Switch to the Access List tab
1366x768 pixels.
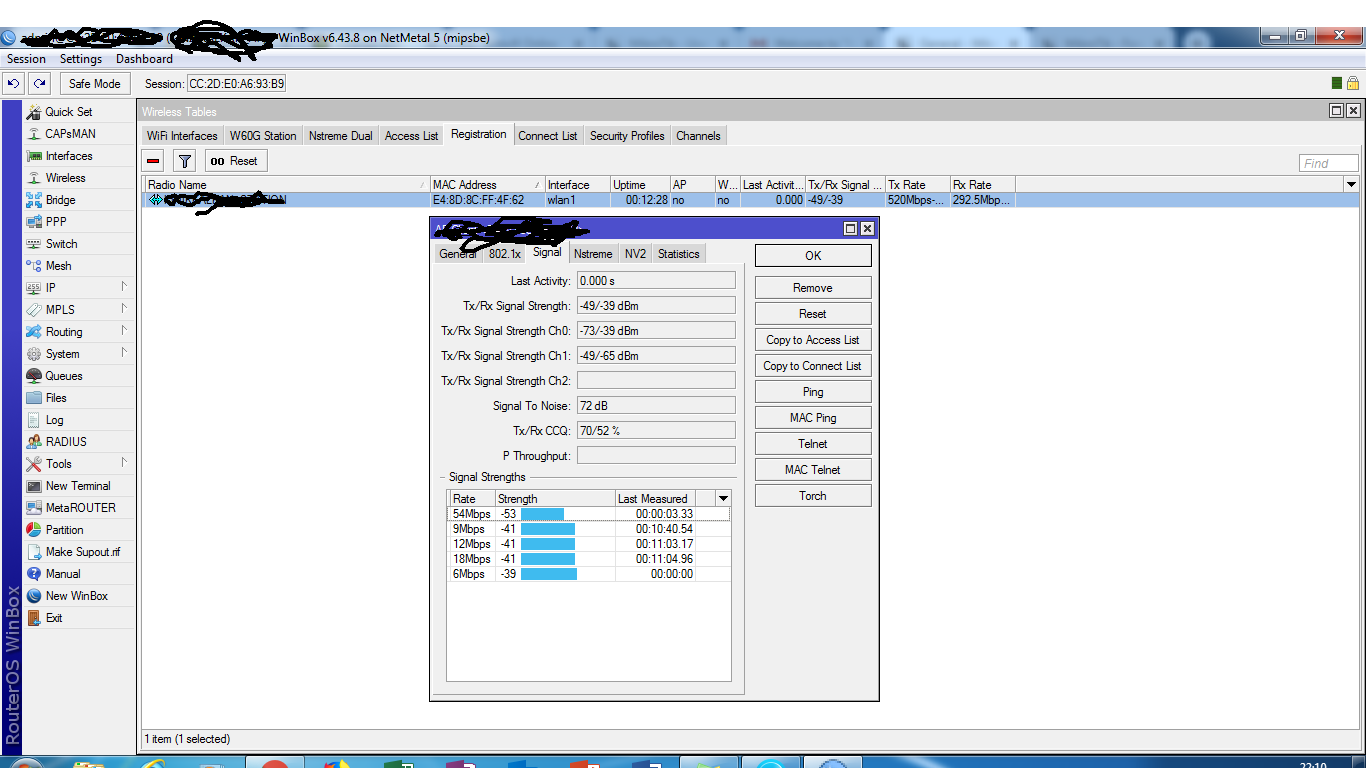[x=411, y=136]
